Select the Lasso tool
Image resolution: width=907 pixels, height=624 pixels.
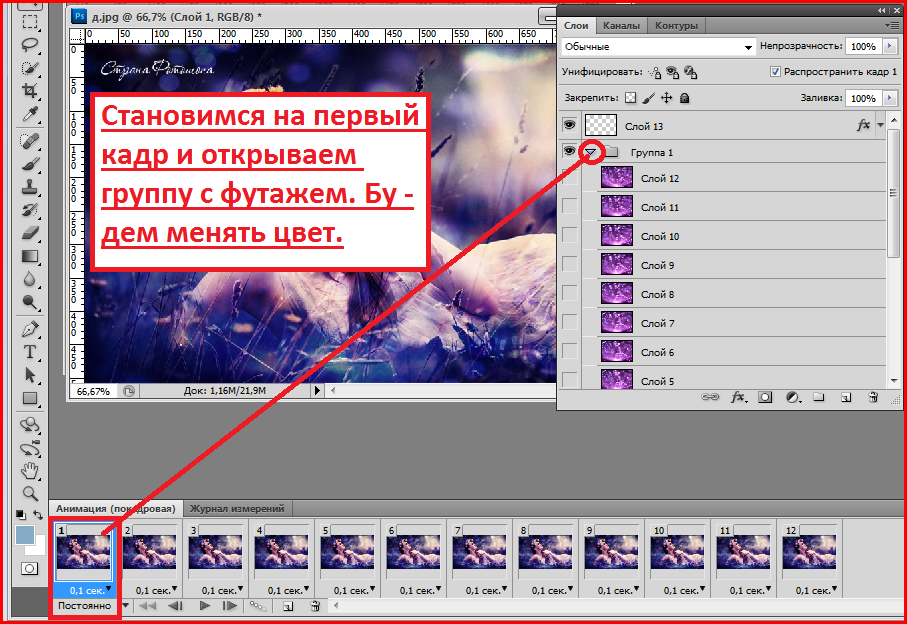point(30,45)
